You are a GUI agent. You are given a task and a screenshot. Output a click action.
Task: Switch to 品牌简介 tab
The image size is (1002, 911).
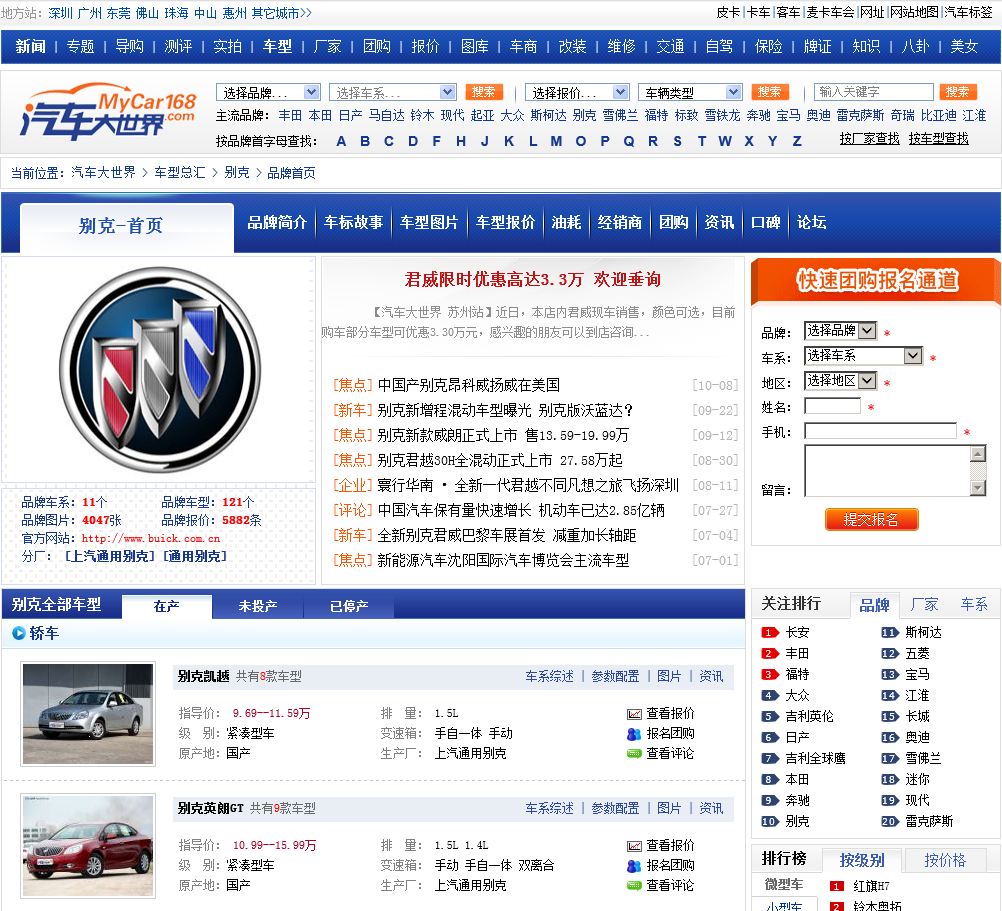click(277, 222)
